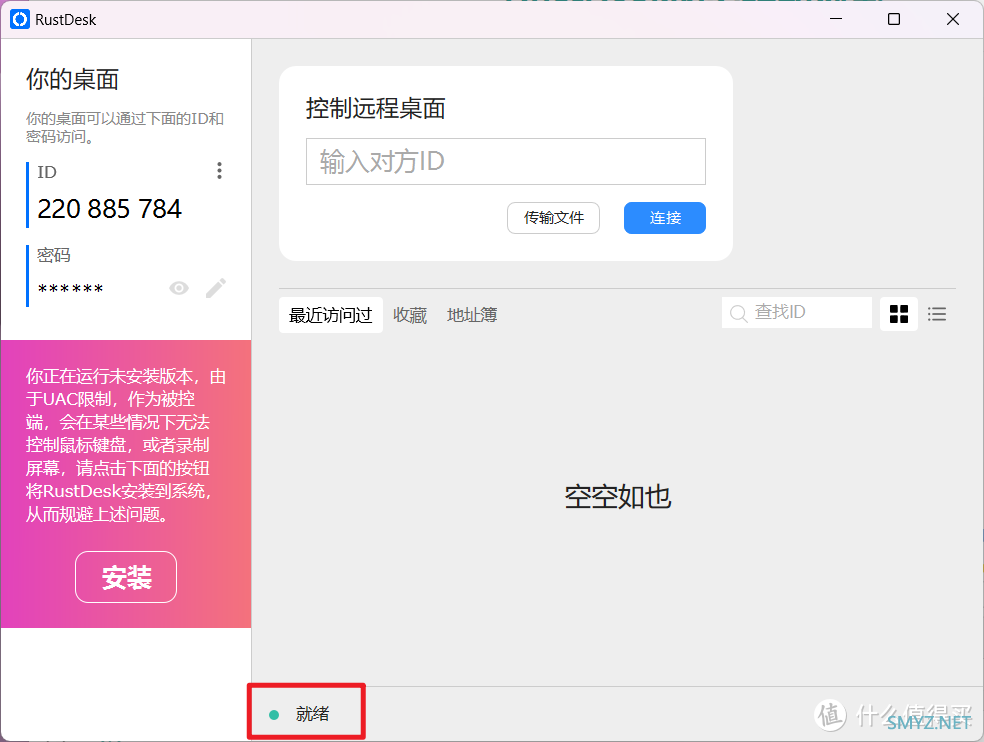This screenshot has width=984, height=742.
Task: Maximize the RustDesk window
Action: click(894, 19)
